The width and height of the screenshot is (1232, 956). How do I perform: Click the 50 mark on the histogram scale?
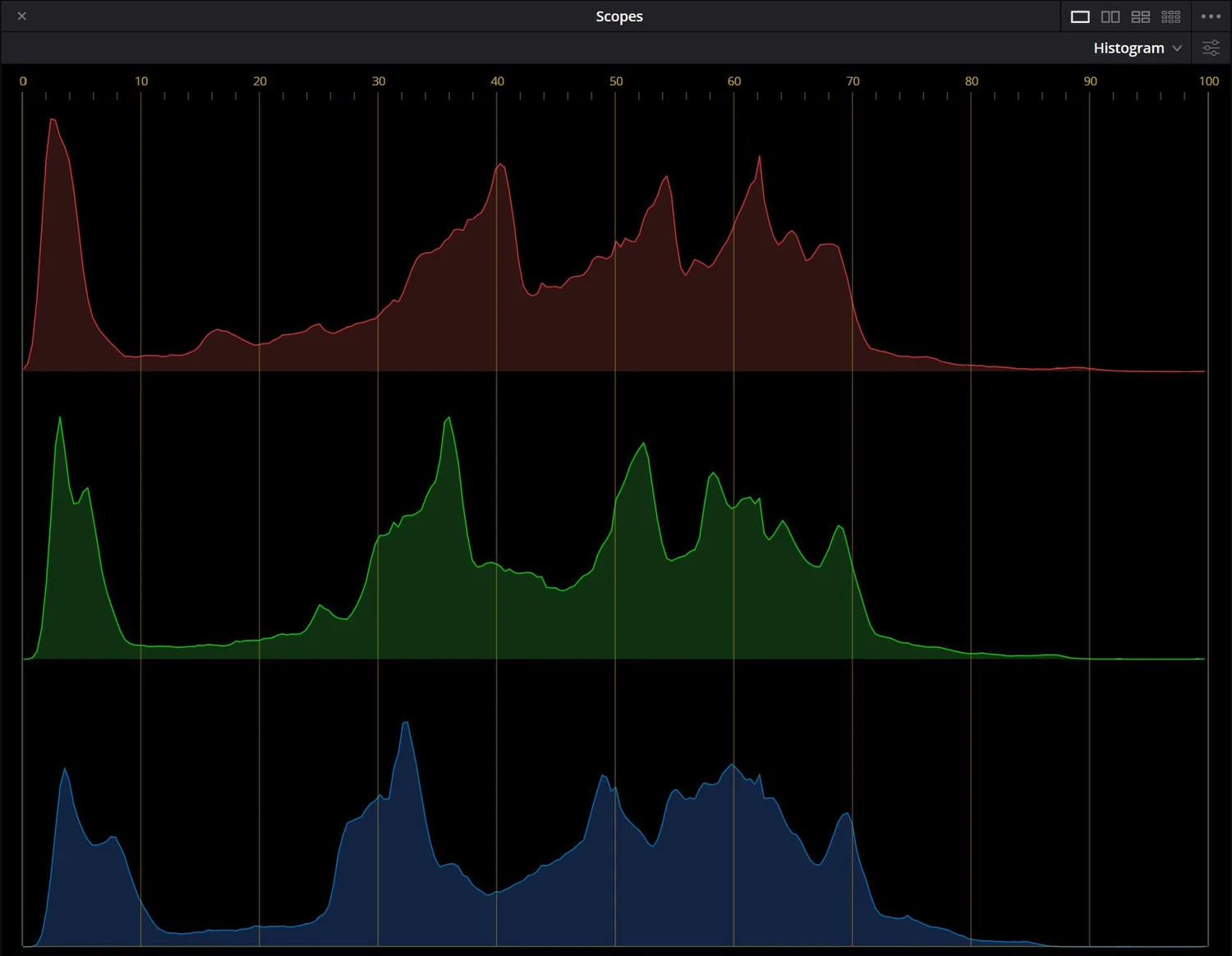click(615, 80)
